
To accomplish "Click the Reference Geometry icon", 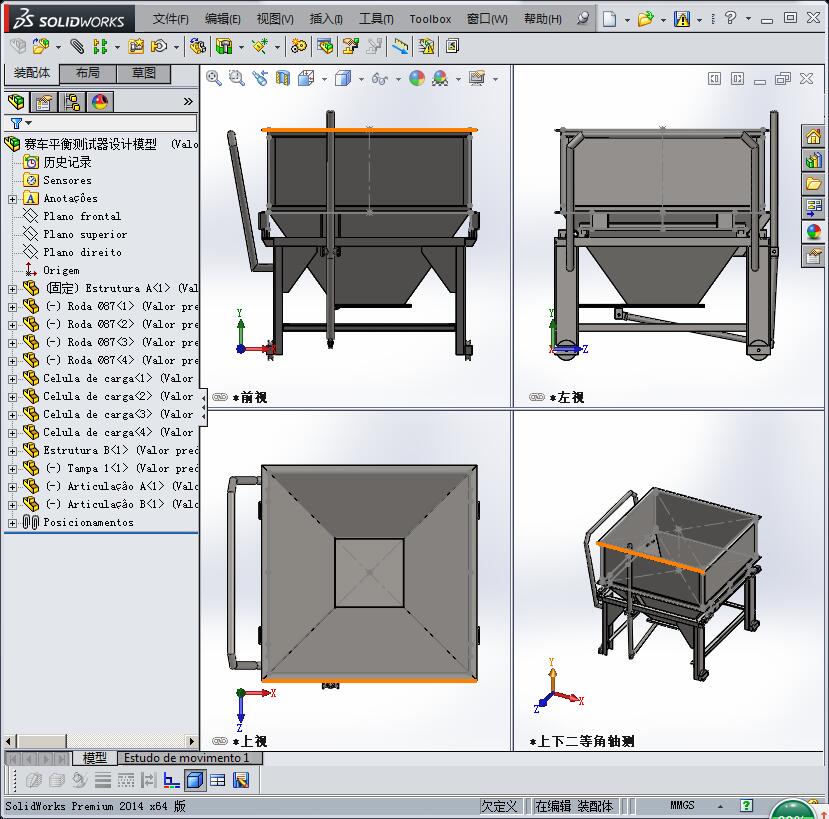I will tap(260, 47).
